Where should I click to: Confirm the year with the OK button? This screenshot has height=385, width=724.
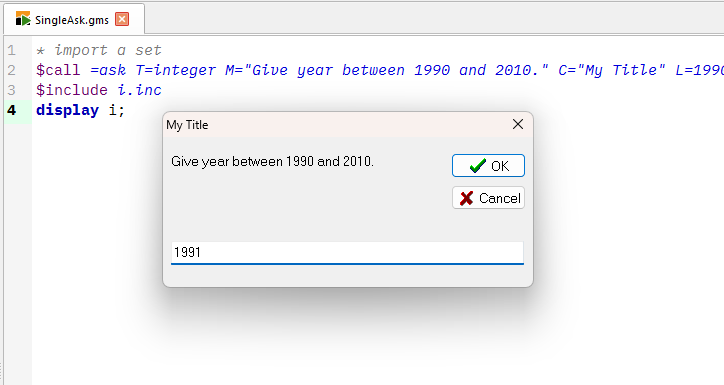(x=488, y=166)
